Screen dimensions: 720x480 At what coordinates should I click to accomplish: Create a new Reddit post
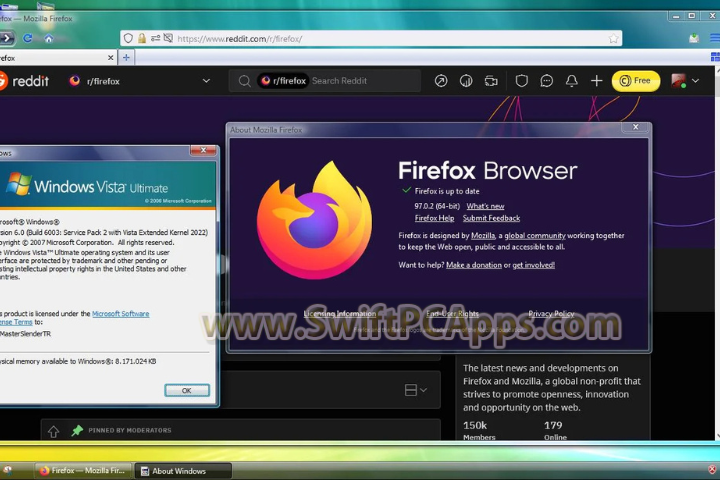pos(596,81)
